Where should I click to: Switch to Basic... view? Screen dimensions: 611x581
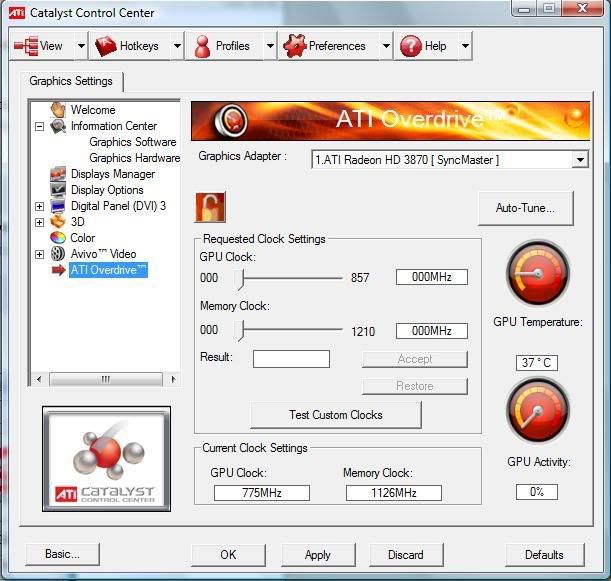click(x=62, y=554)
